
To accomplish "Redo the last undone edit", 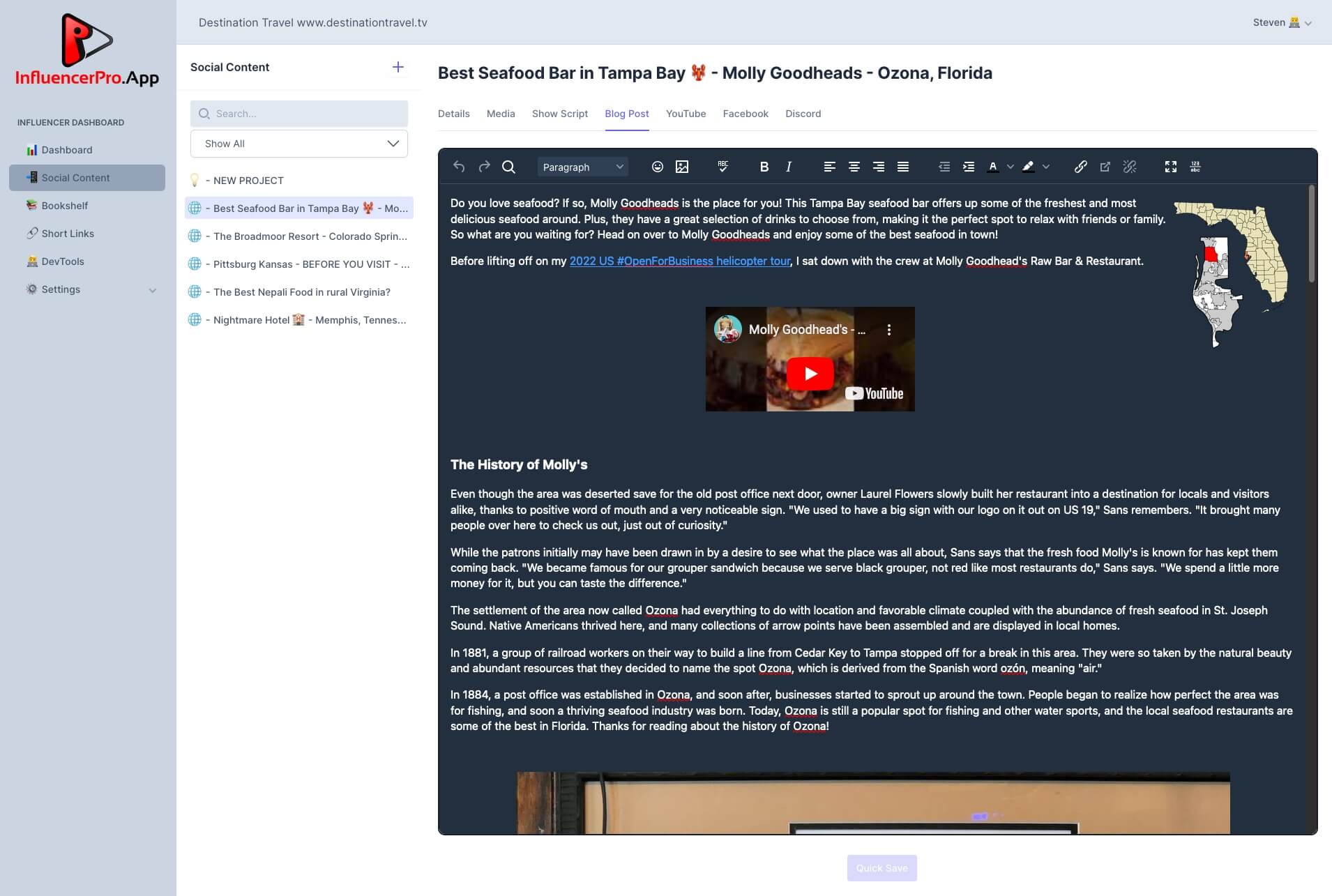I will (484, 167).
